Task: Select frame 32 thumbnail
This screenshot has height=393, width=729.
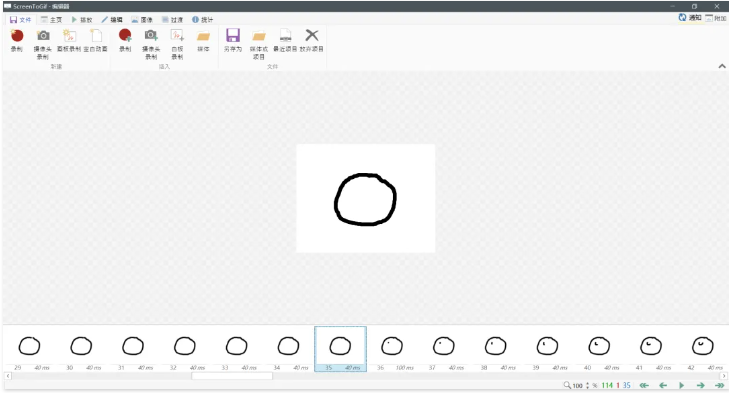Action: point(185,349)
